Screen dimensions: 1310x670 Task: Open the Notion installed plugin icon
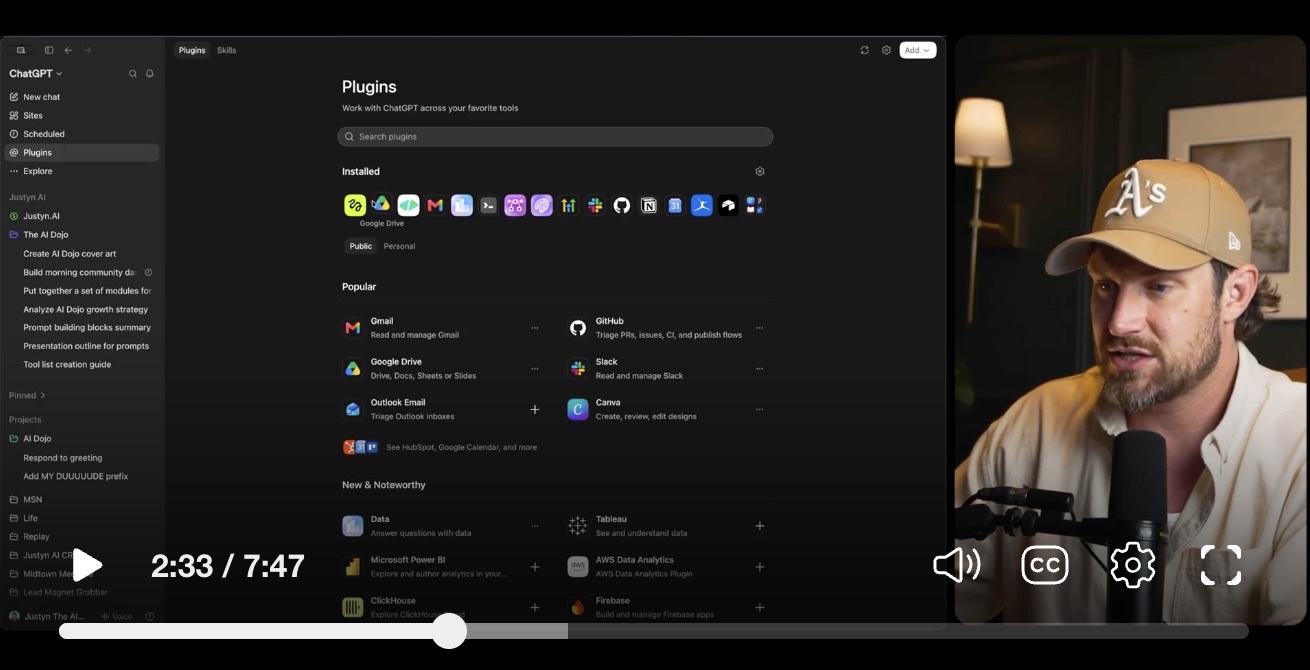pos(649,205)
